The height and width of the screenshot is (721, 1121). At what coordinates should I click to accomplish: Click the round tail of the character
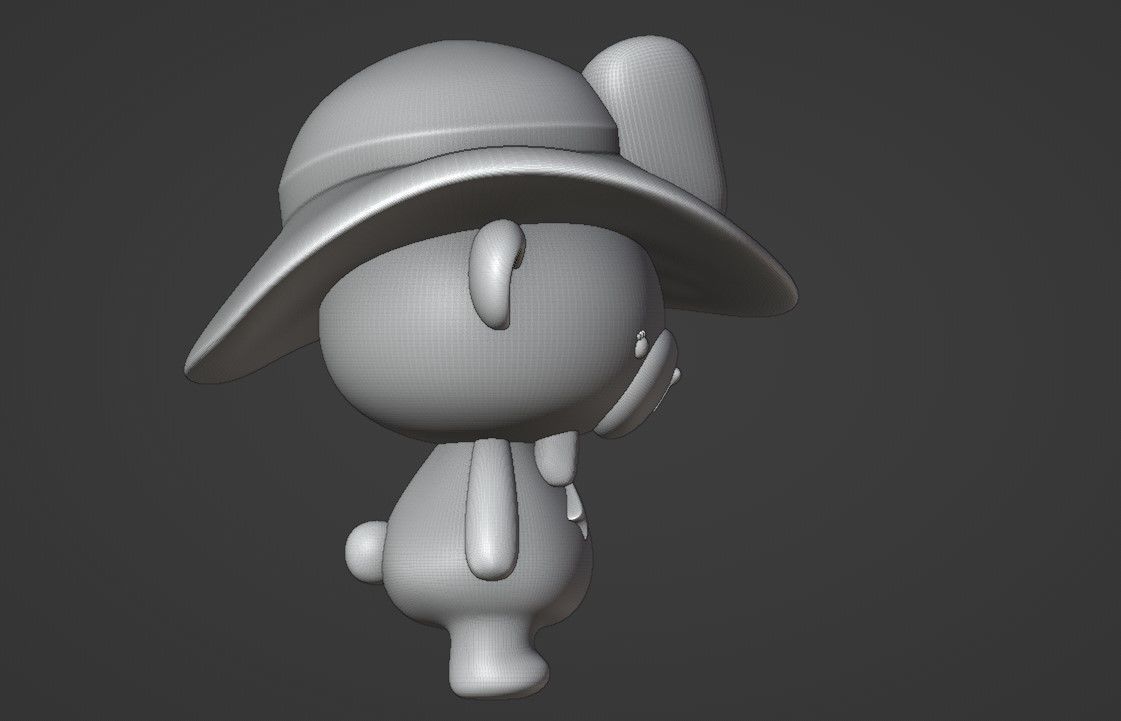tap(366, 552)
